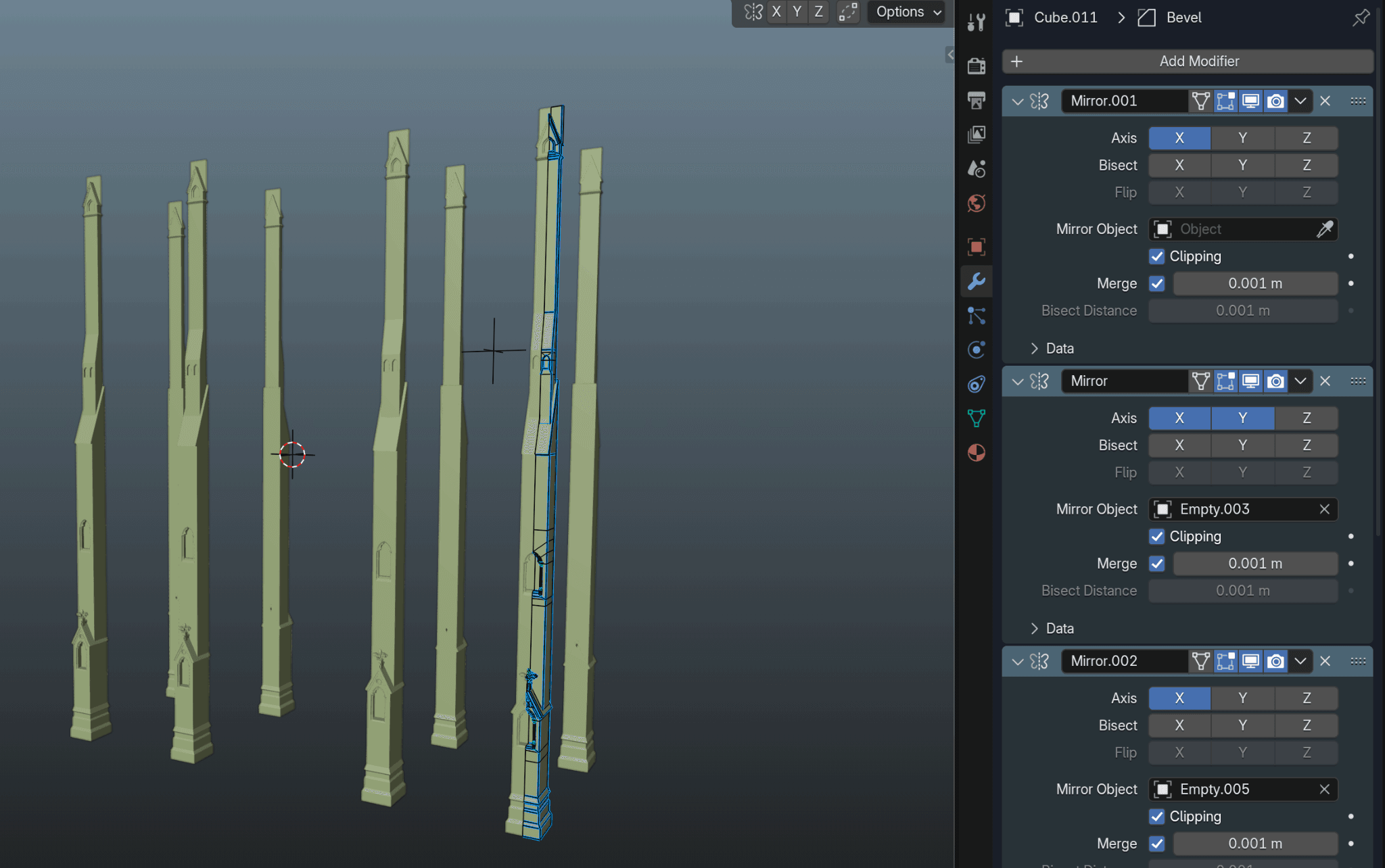The width and height of the screenshot is (1385, 868).
Task: Open the Object properties tab
Action: pos(976,247)
